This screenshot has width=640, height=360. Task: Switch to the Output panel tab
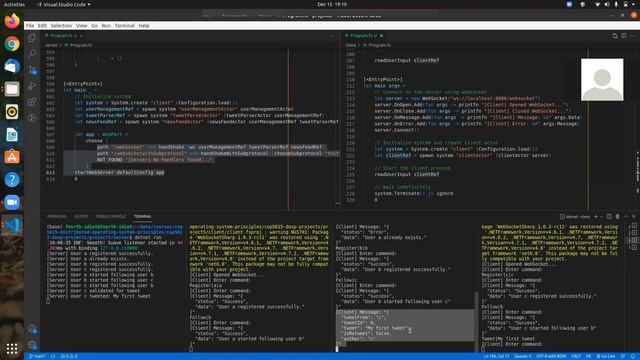[81, 217]
